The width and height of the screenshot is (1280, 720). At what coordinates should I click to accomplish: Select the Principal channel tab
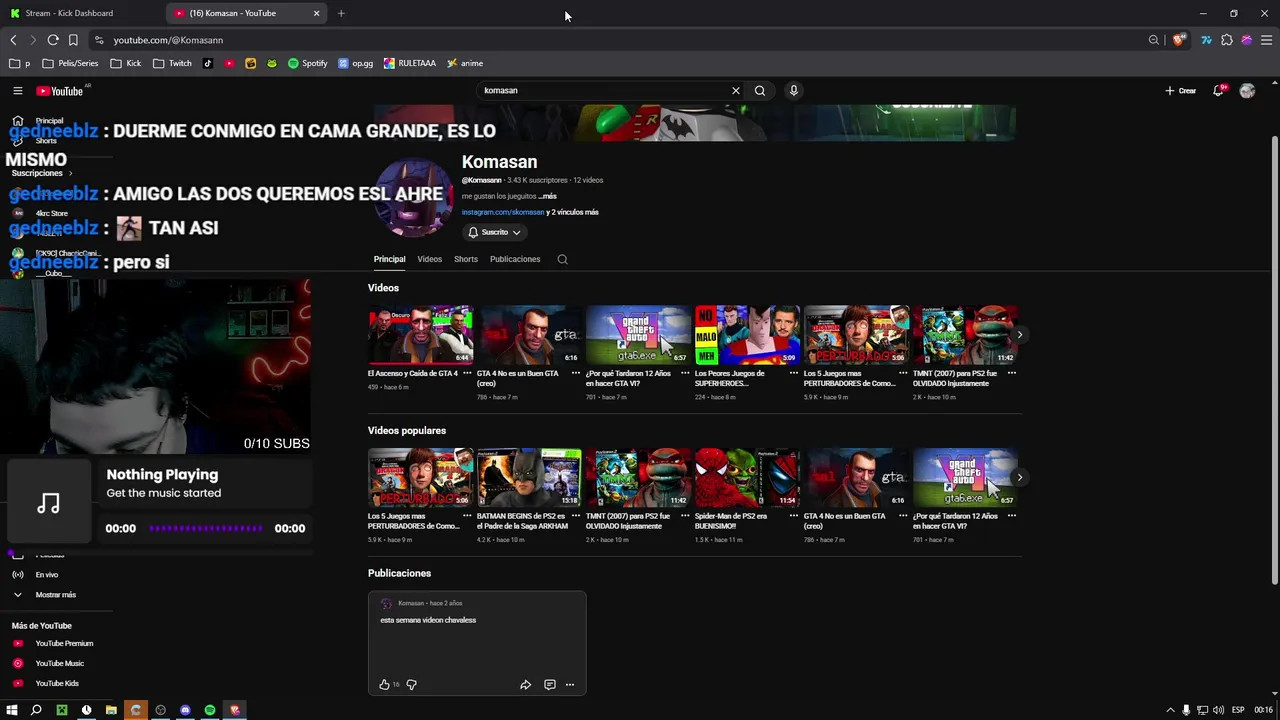[389, 259]
